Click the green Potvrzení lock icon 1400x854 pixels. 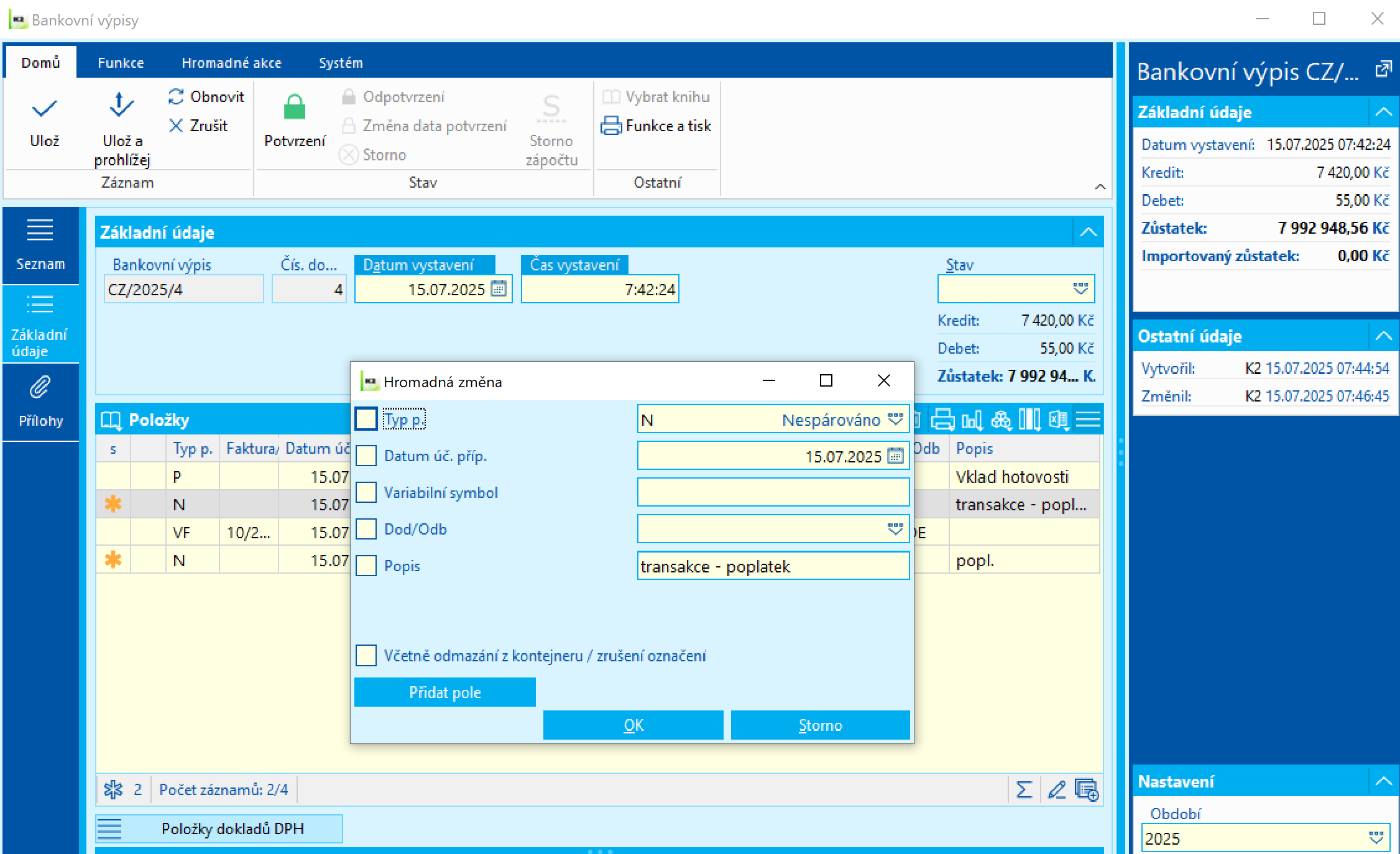(294, 108)
